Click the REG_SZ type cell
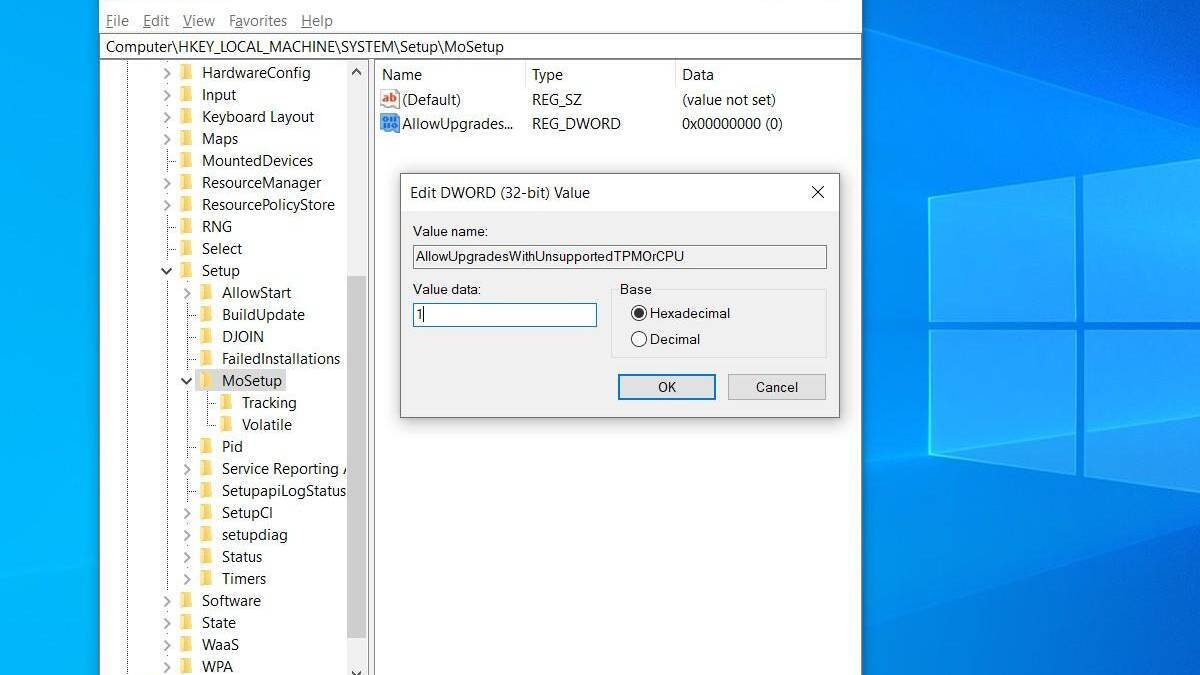This screenshot has height=675, width=1200. pos(557,100)
